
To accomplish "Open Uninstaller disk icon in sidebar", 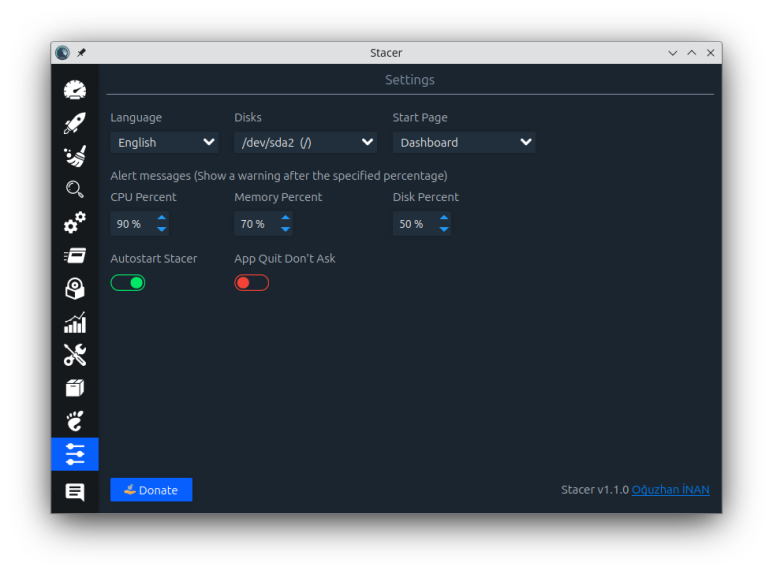I will (x=75, y=288).
